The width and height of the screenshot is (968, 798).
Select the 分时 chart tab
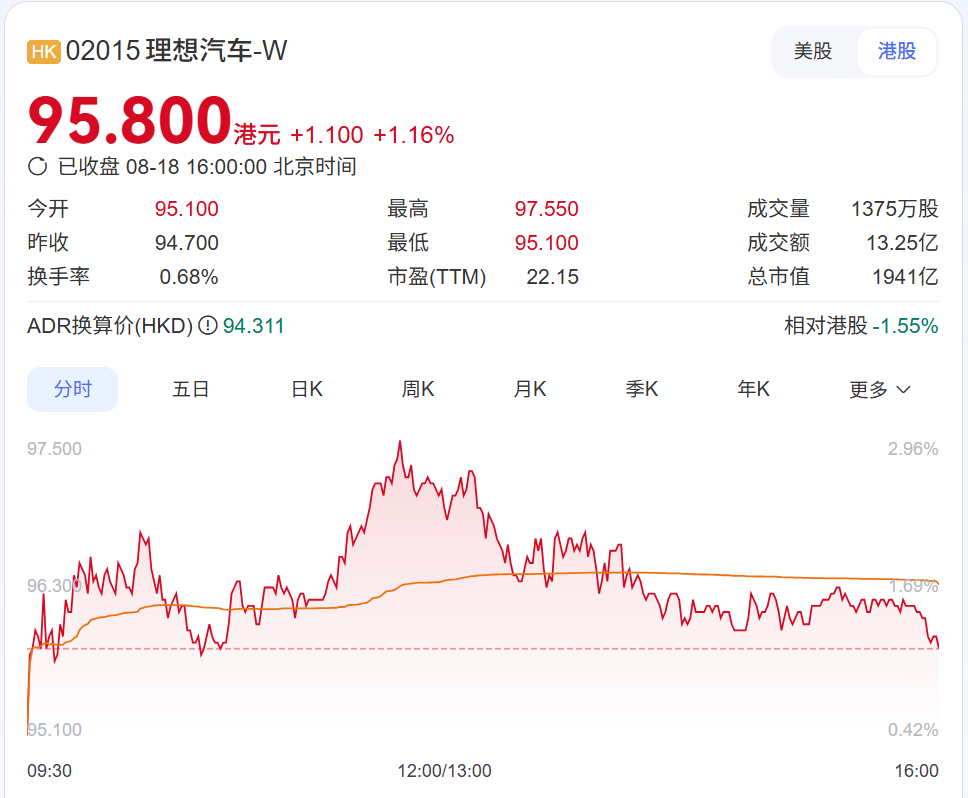pyautogui.click(x=72, y=389)
